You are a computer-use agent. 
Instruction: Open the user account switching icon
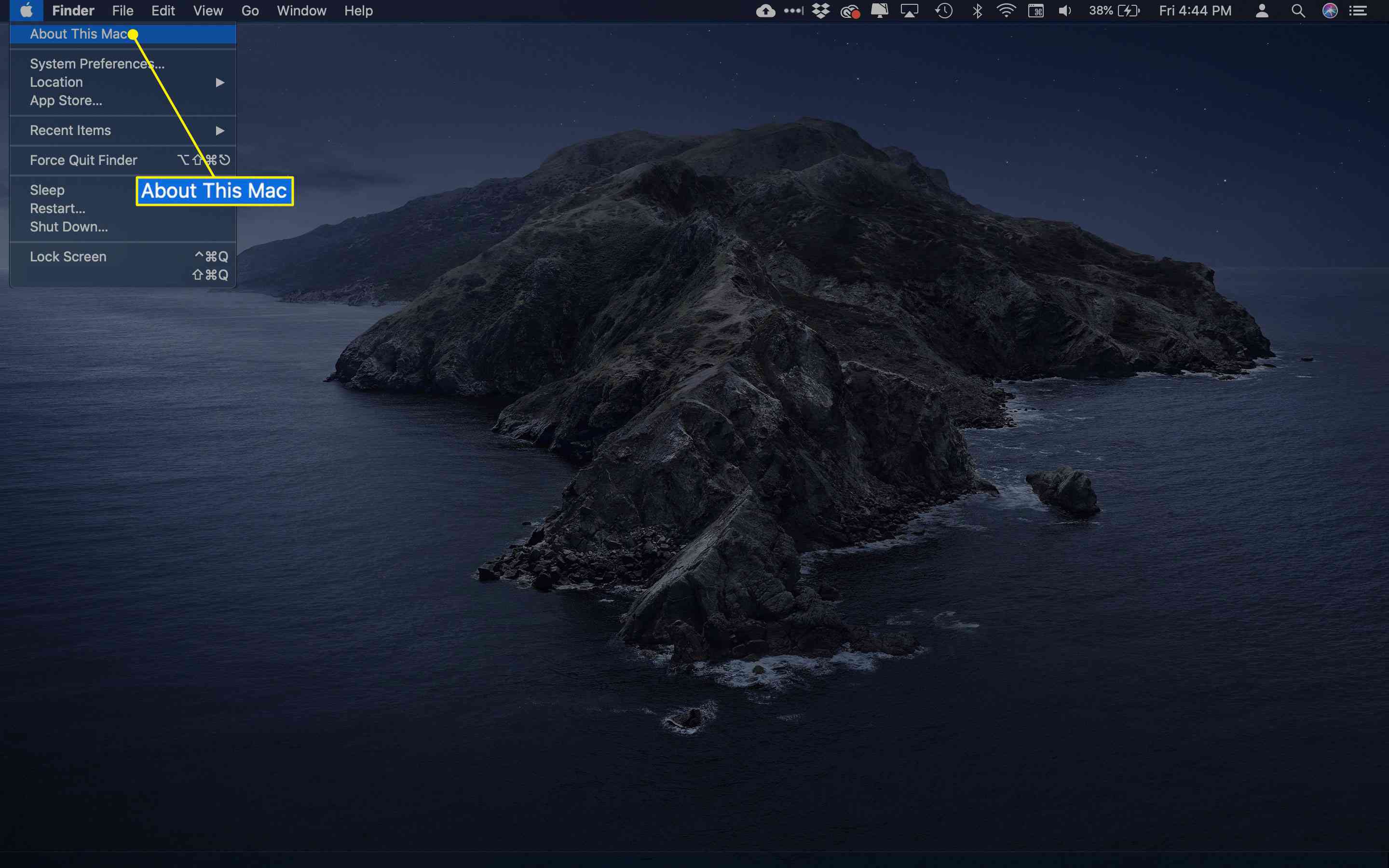click(1262, 11)
